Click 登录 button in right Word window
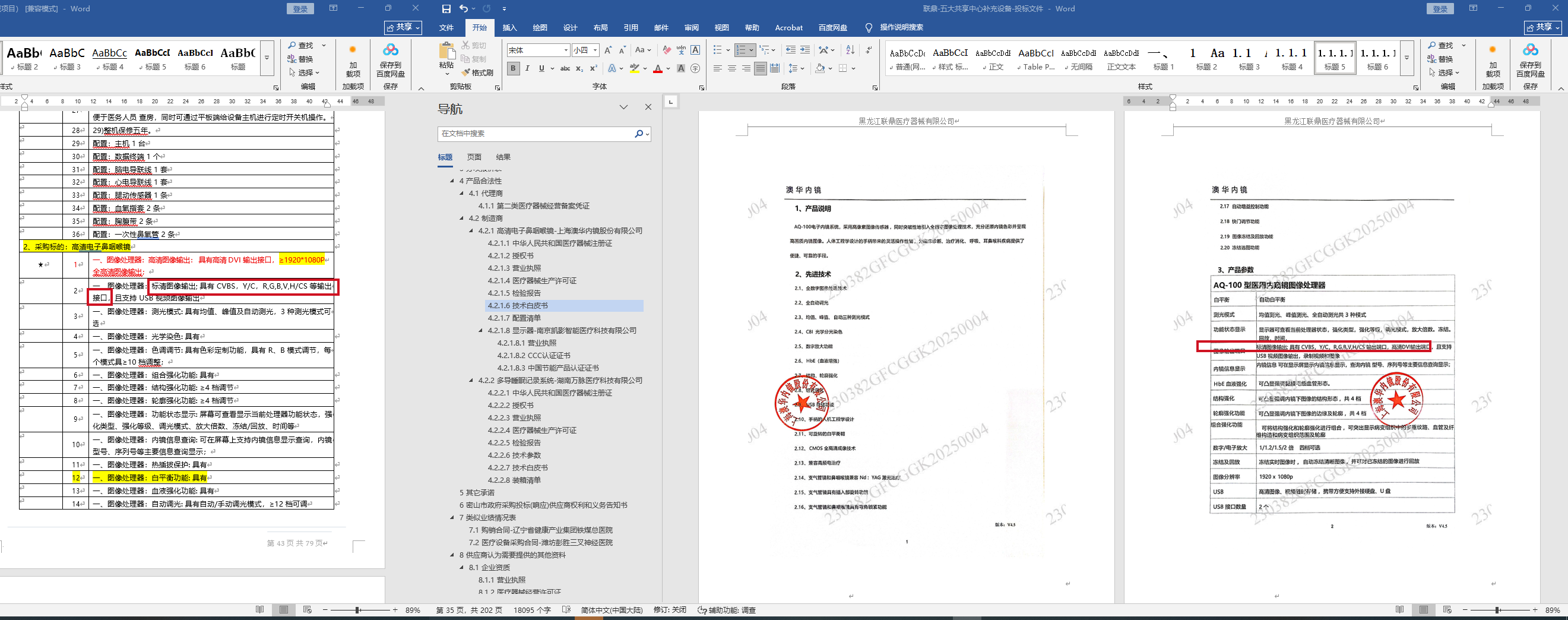The image size is (1568, 620). [1440, 8]
